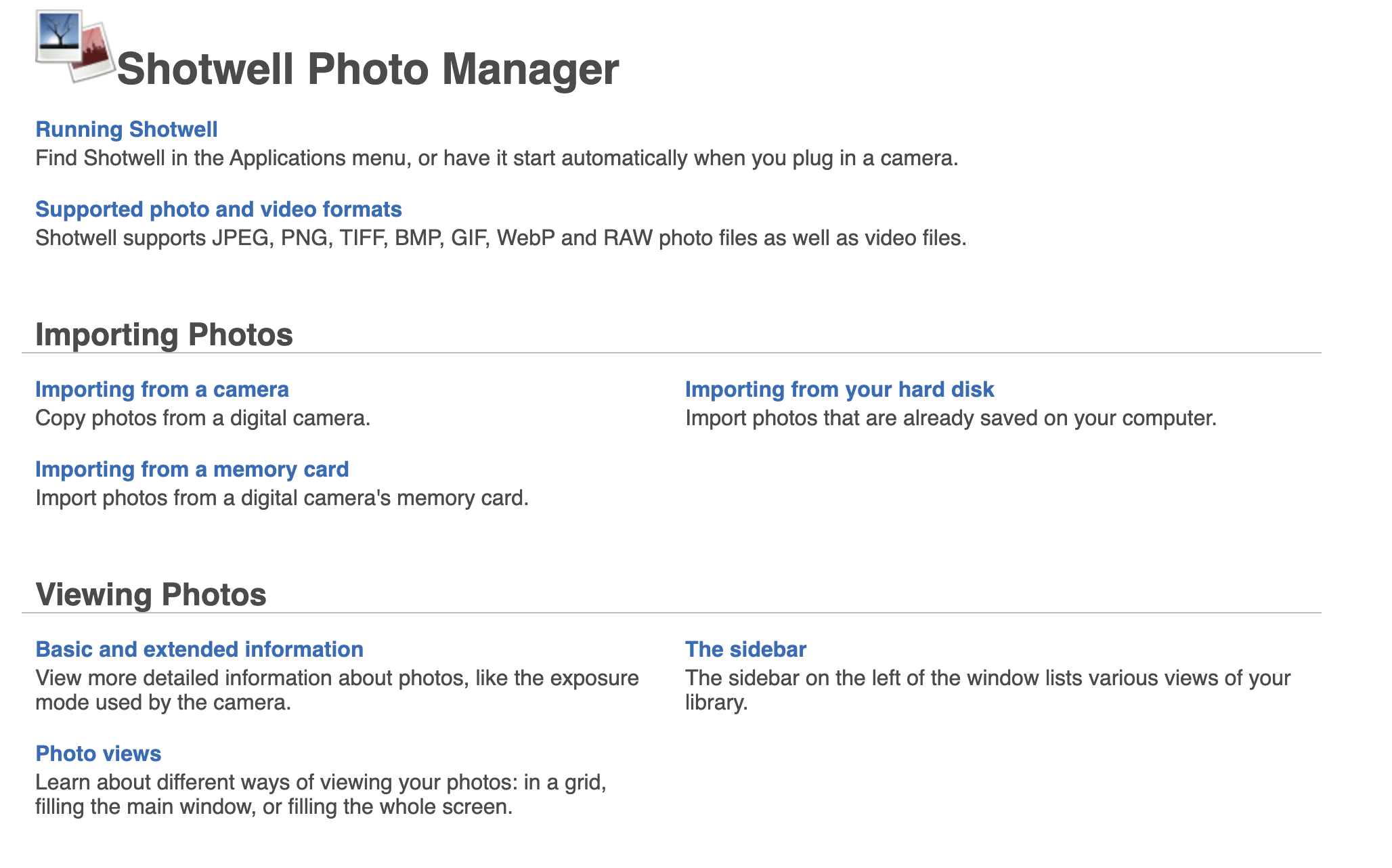Click 'Learn about different ways of viewing' text
This screenshot has width=1392, height=868.
click(320, 783)
